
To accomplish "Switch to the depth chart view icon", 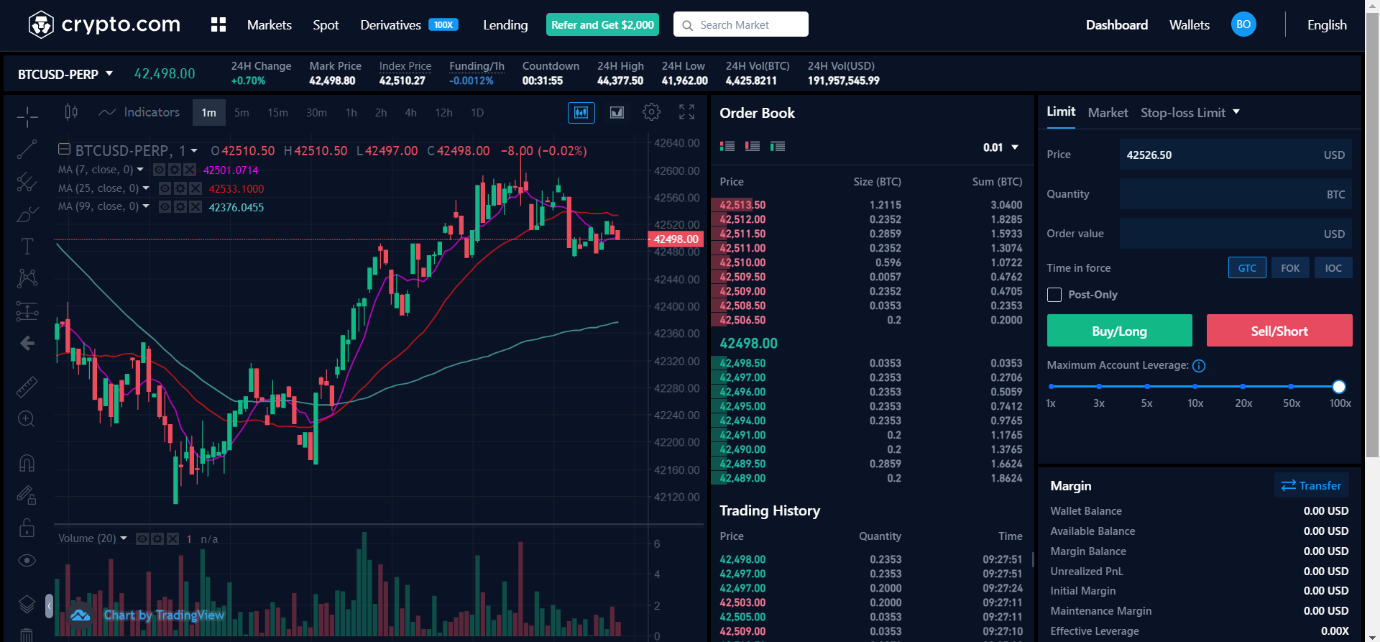I will [617, 112].
